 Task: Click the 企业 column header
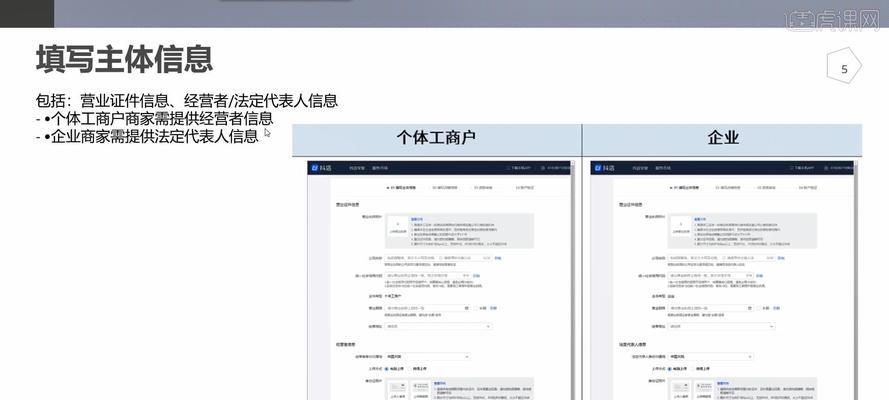(722, 139)
